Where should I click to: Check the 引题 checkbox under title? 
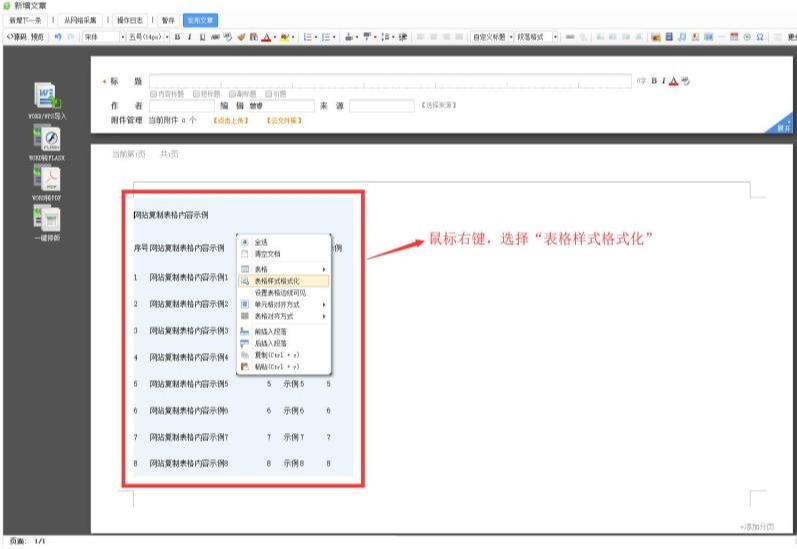coord(270,93)
